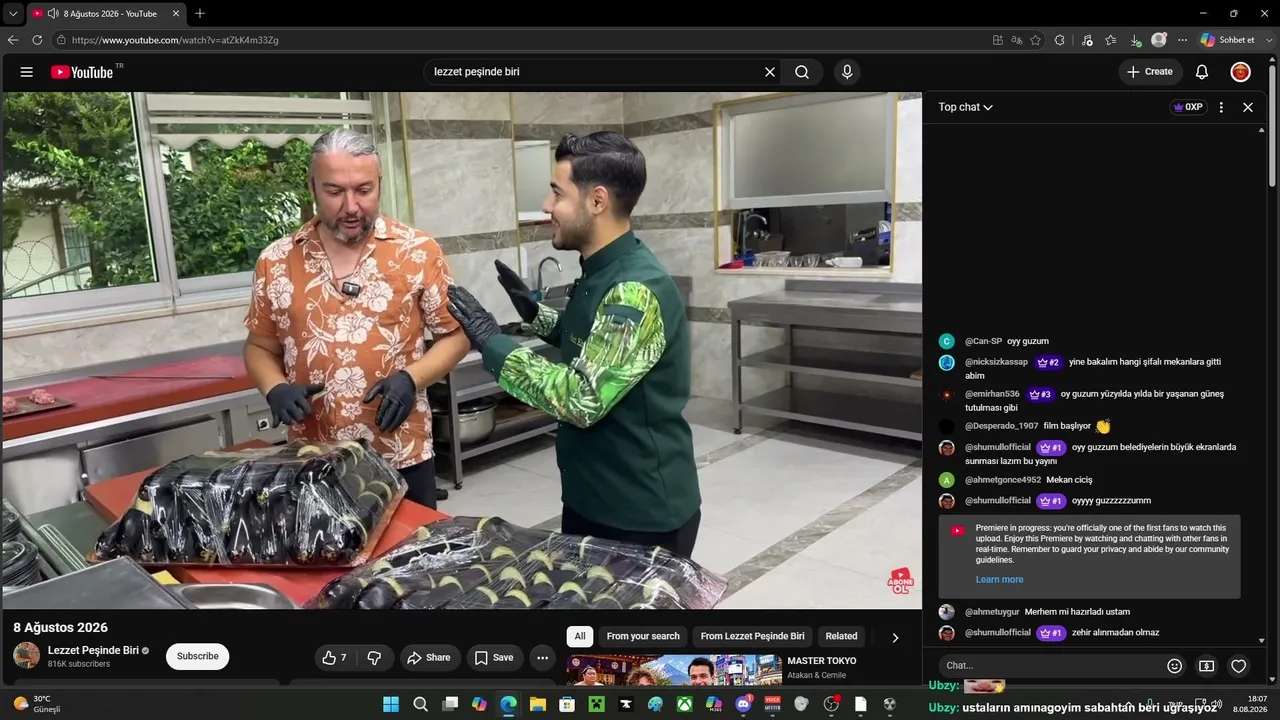Save the video to a playlist
This screenshot has height=720, width=1280.
[x=494, y=658]
